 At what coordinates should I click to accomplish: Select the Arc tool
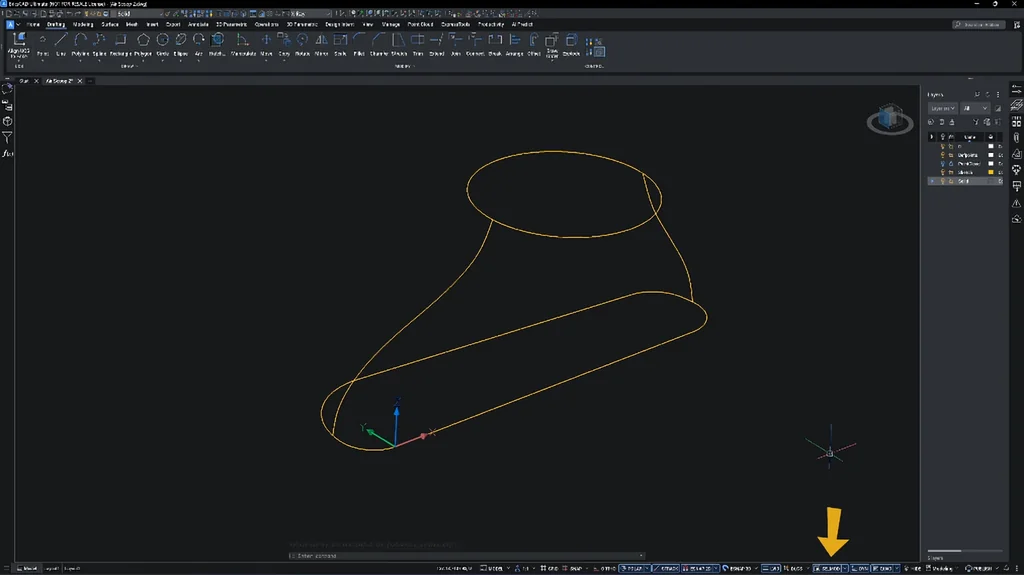[x=199, y=44]
